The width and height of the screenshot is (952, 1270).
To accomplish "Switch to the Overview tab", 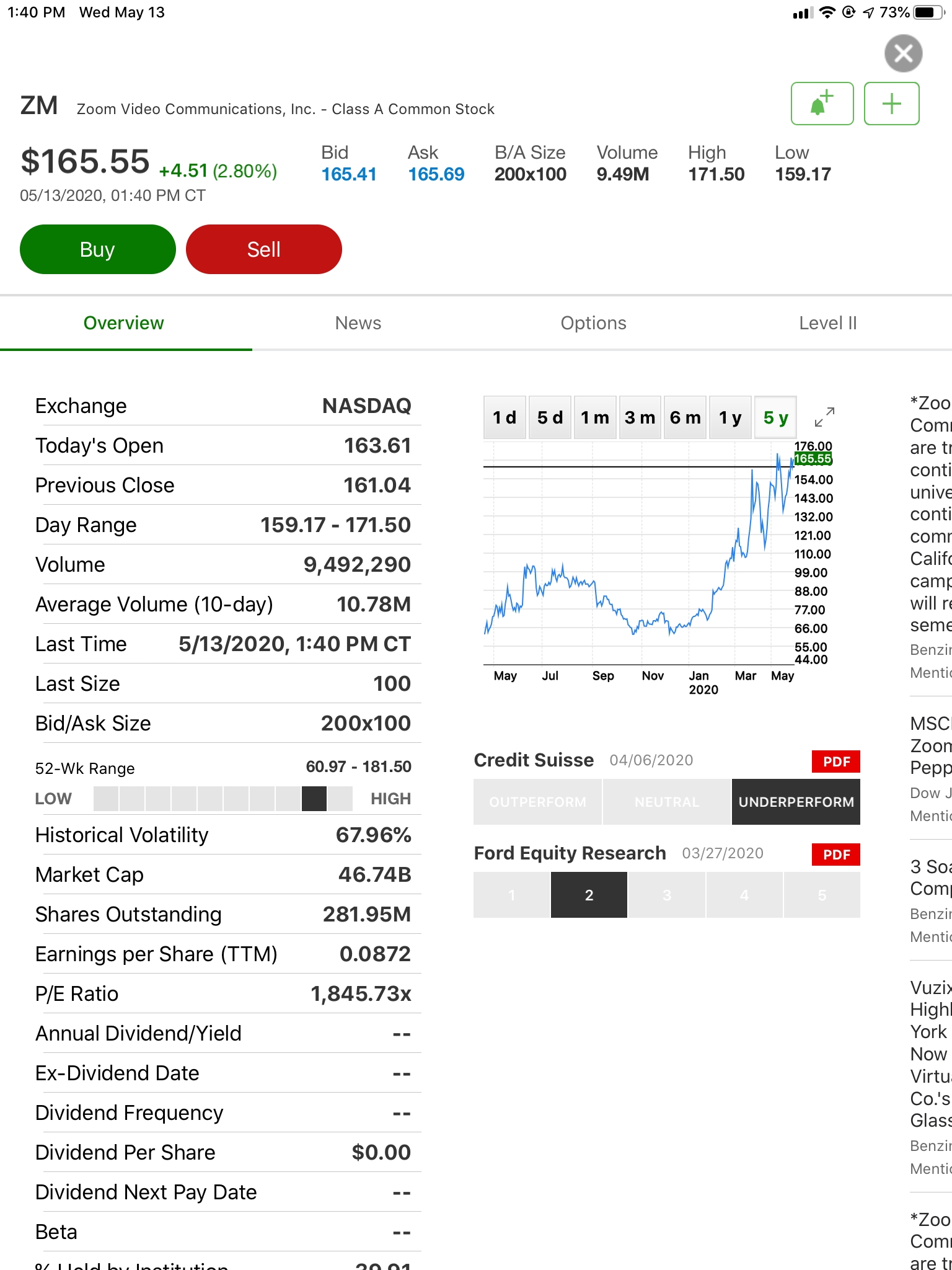I will click(124, 323).
